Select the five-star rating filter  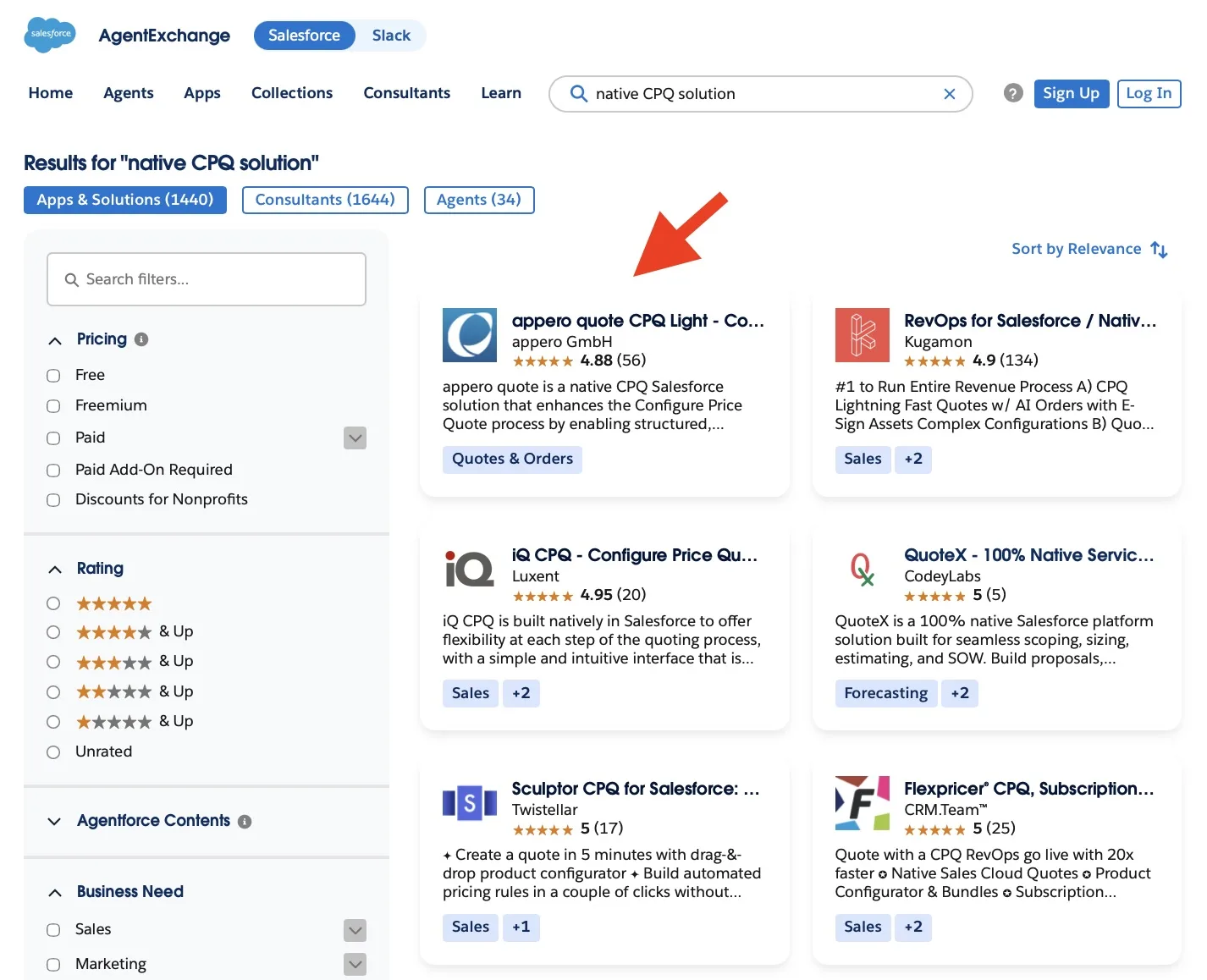tap(53, 603)
